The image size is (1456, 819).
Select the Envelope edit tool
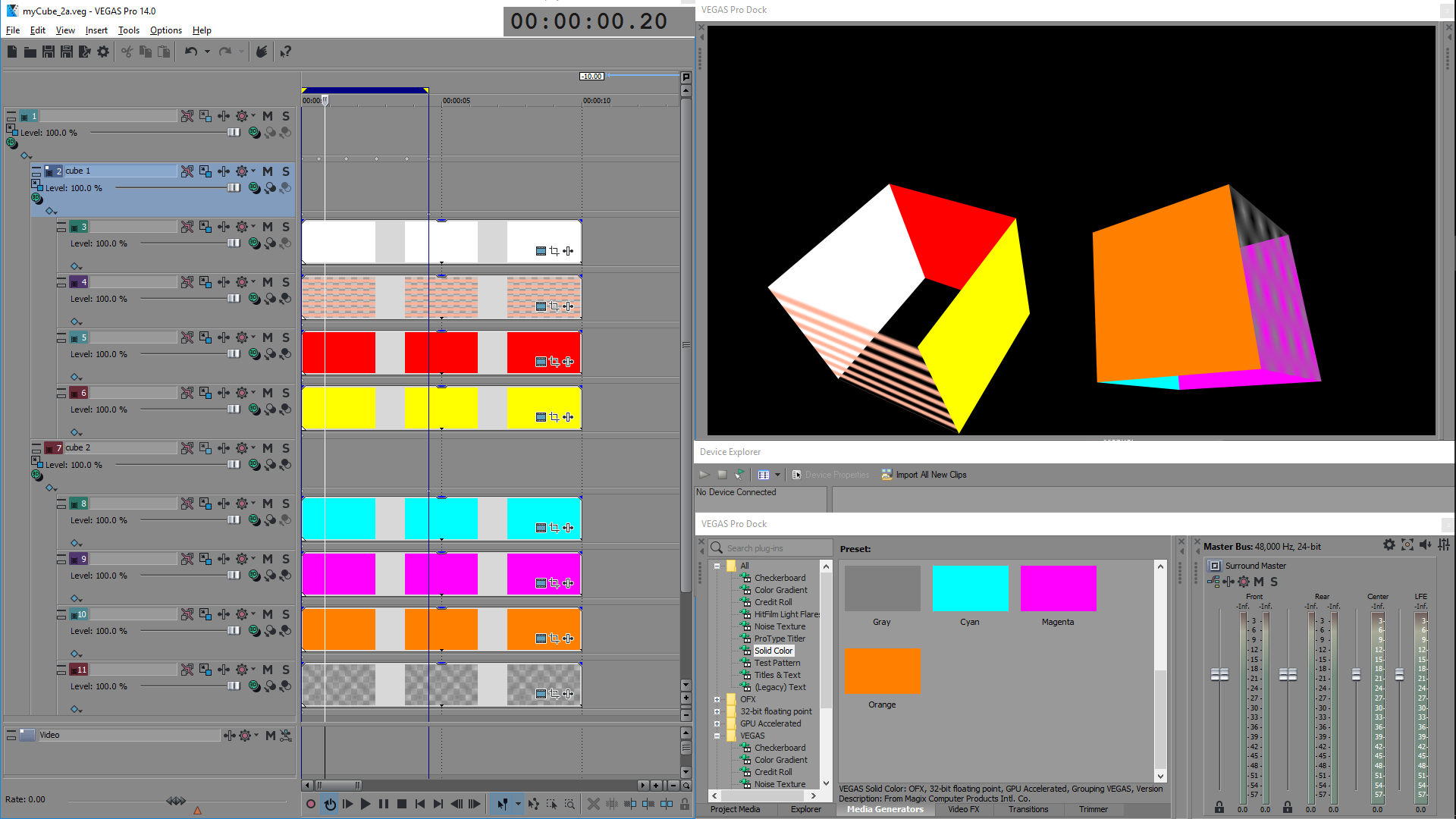533,804
